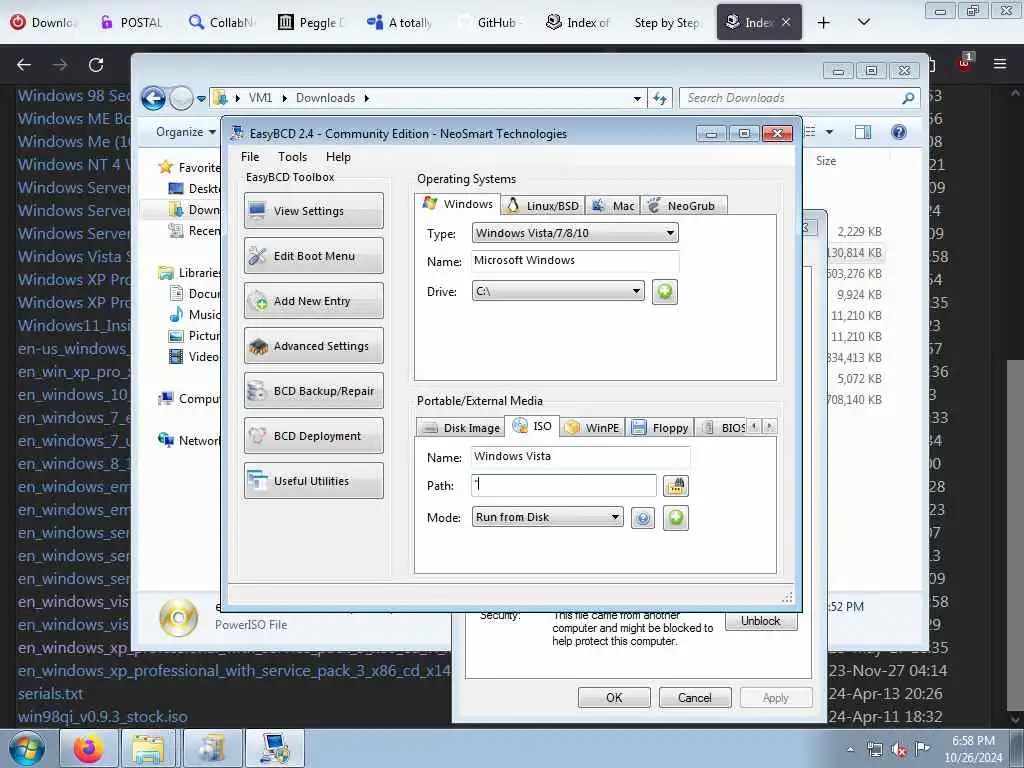Expand the Drive C:\ dropdown
The height and width of the screenshot is (768, 1024).
(x=558, y=291)
